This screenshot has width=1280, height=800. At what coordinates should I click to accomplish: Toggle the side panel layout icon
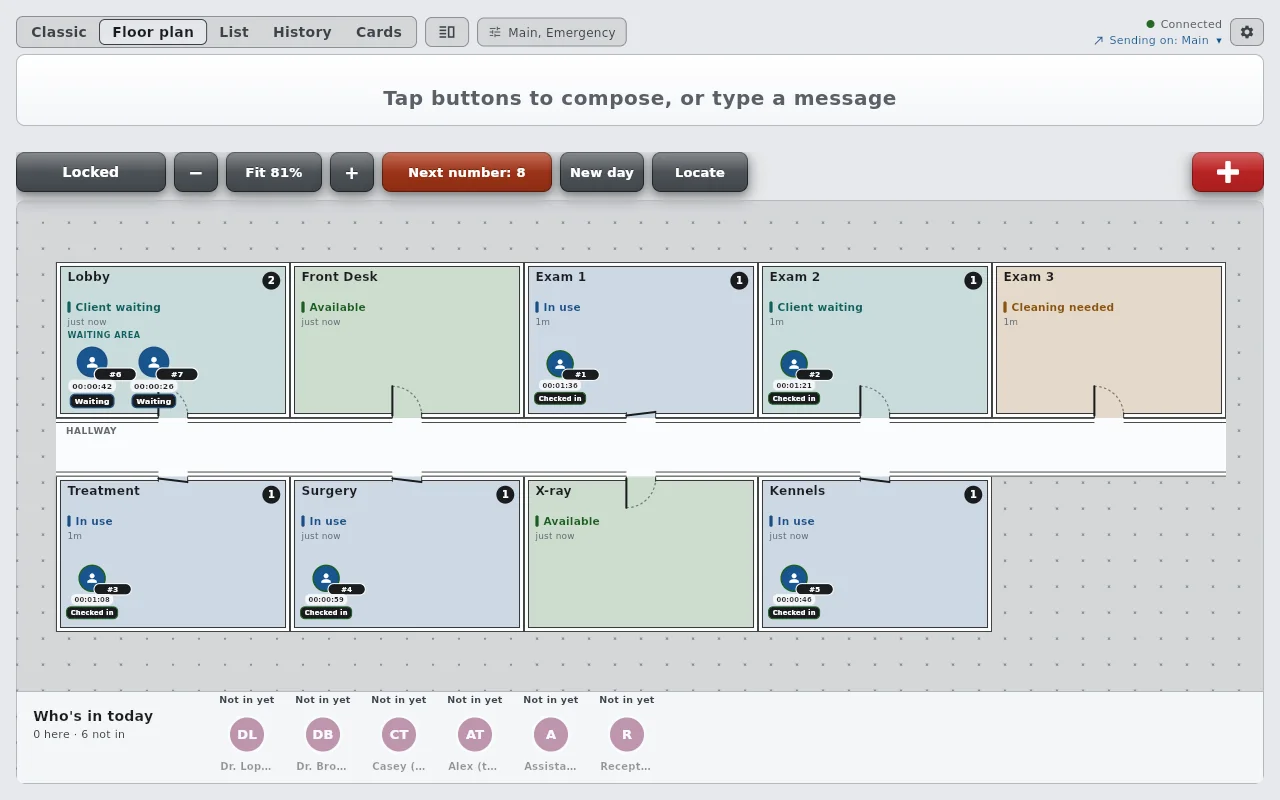pos(447,32)
